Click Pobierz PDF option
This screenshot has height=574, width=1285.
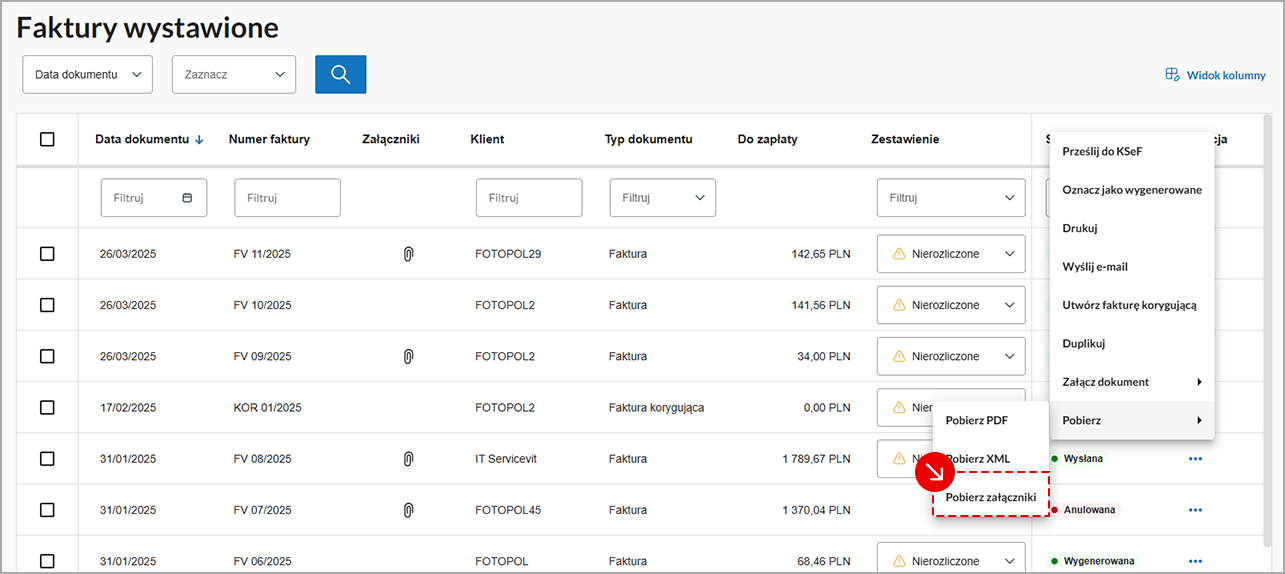pos(976,420)
